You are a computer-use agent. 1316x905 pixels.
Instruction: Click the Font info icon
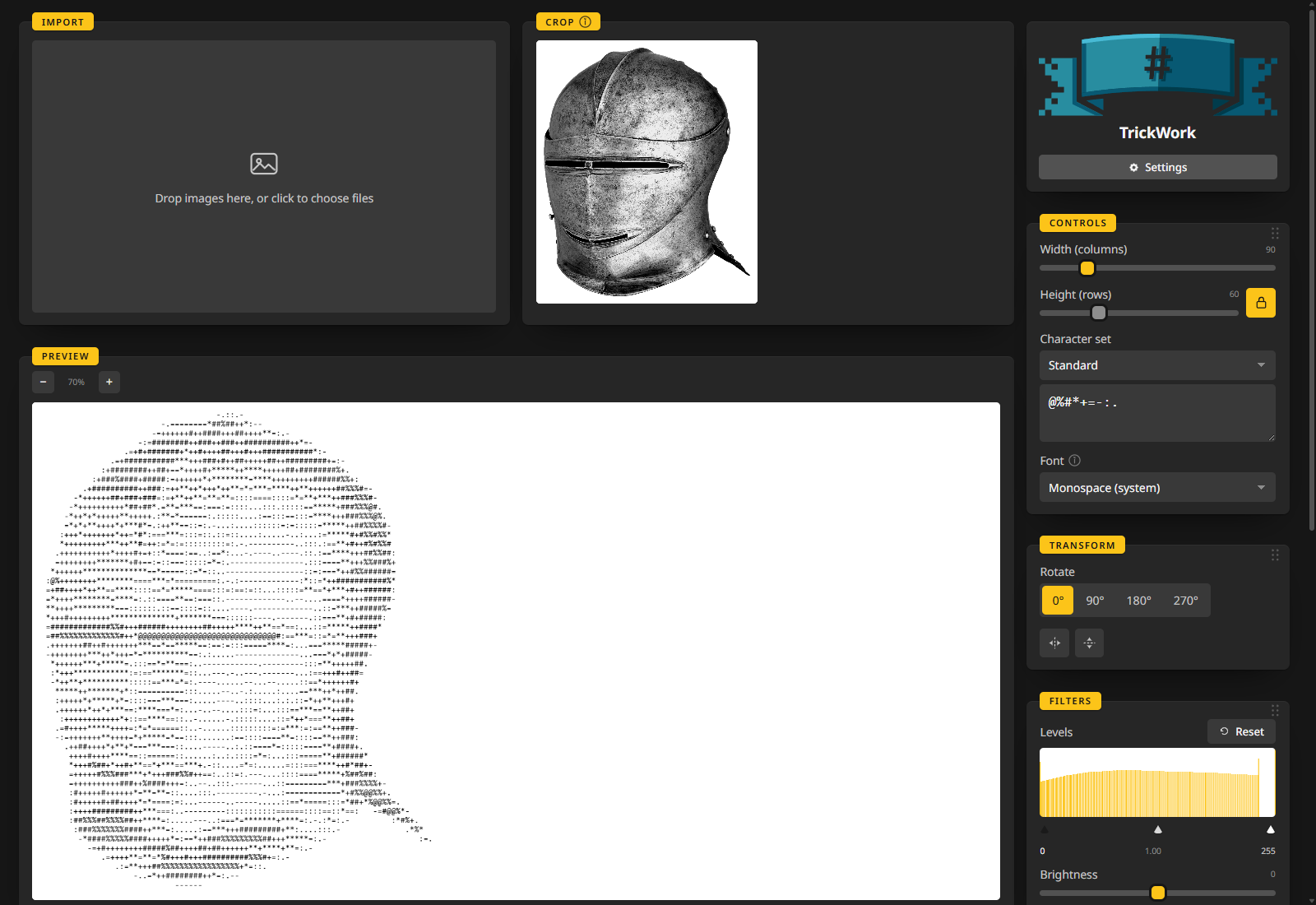click(x=1074, y=461)
